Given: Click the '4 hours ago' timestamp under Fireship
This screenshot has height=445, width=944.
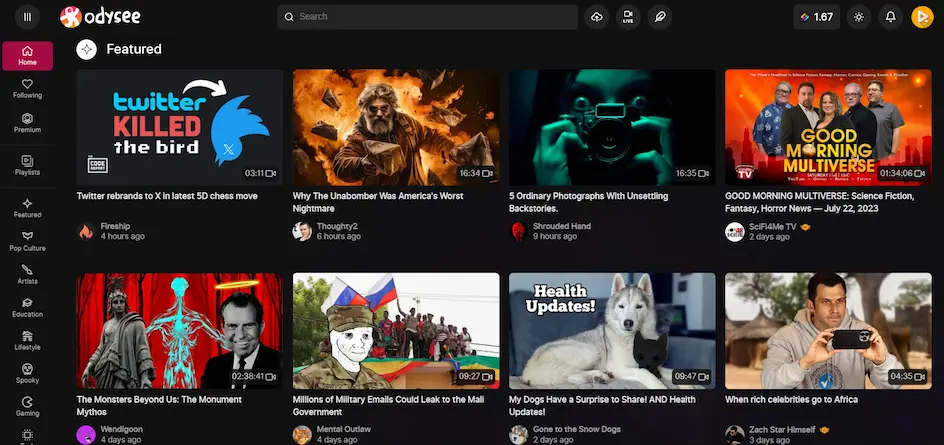Looking at the screenshot, I should [x=123, y=237].
